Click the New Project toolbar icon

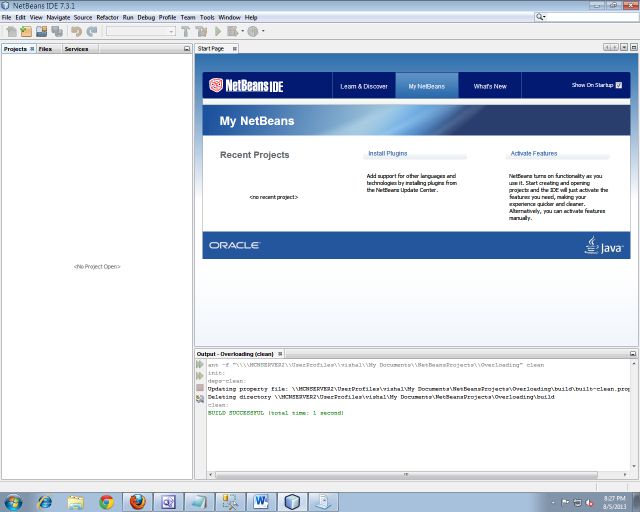pos(27,31)
